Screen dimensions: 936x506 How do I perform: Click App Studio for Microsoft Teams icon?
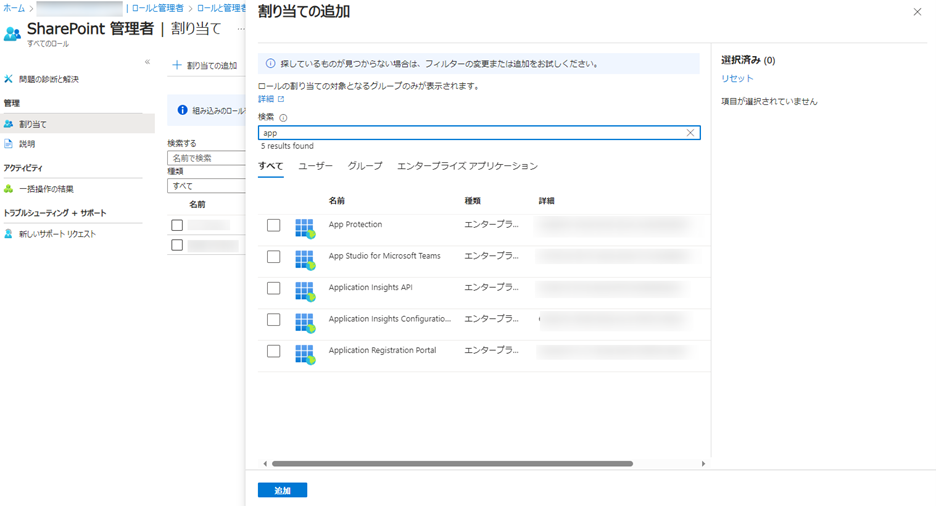pos(305,260)
